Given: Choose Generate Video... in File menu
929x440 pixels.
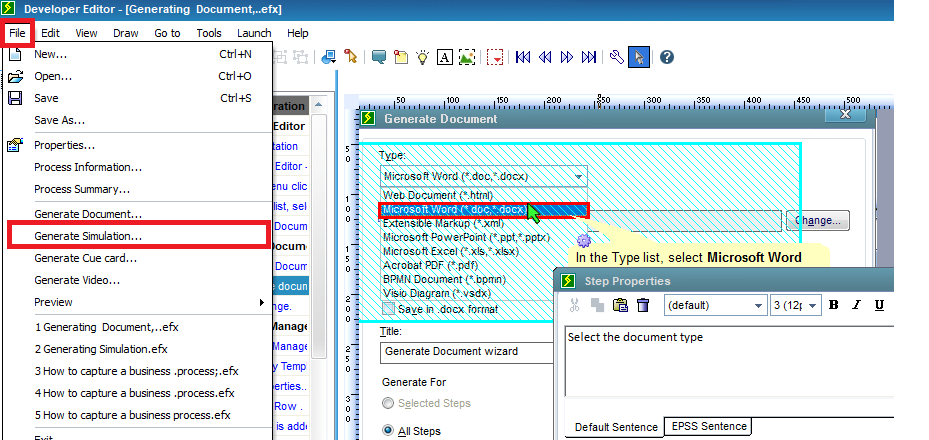Looking at the screenshot, I should pyautogui.click(x=139, y=280).
